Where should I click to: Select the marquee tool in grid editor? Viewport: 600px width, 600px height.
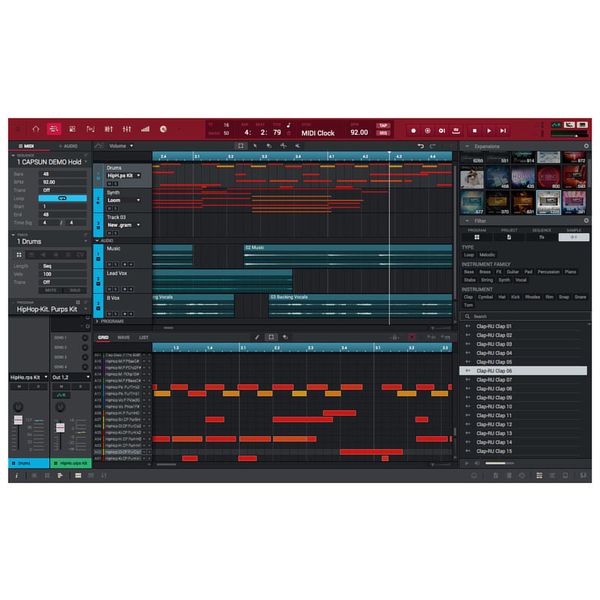[x=271, y=337]
